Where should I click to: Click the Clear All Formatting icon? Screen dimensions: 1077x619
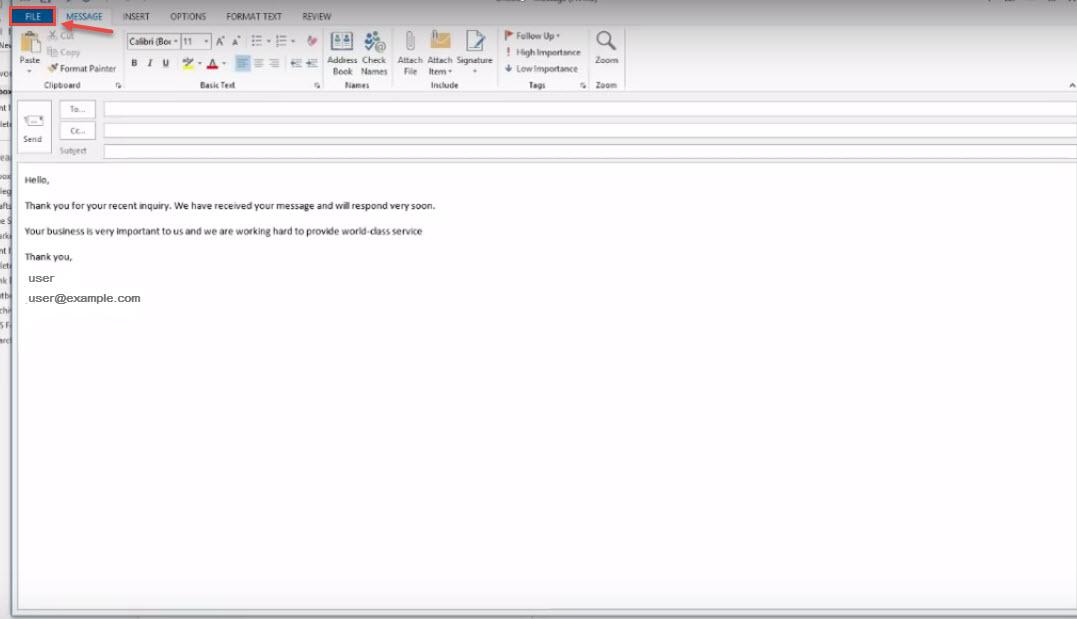coord(312,42)
